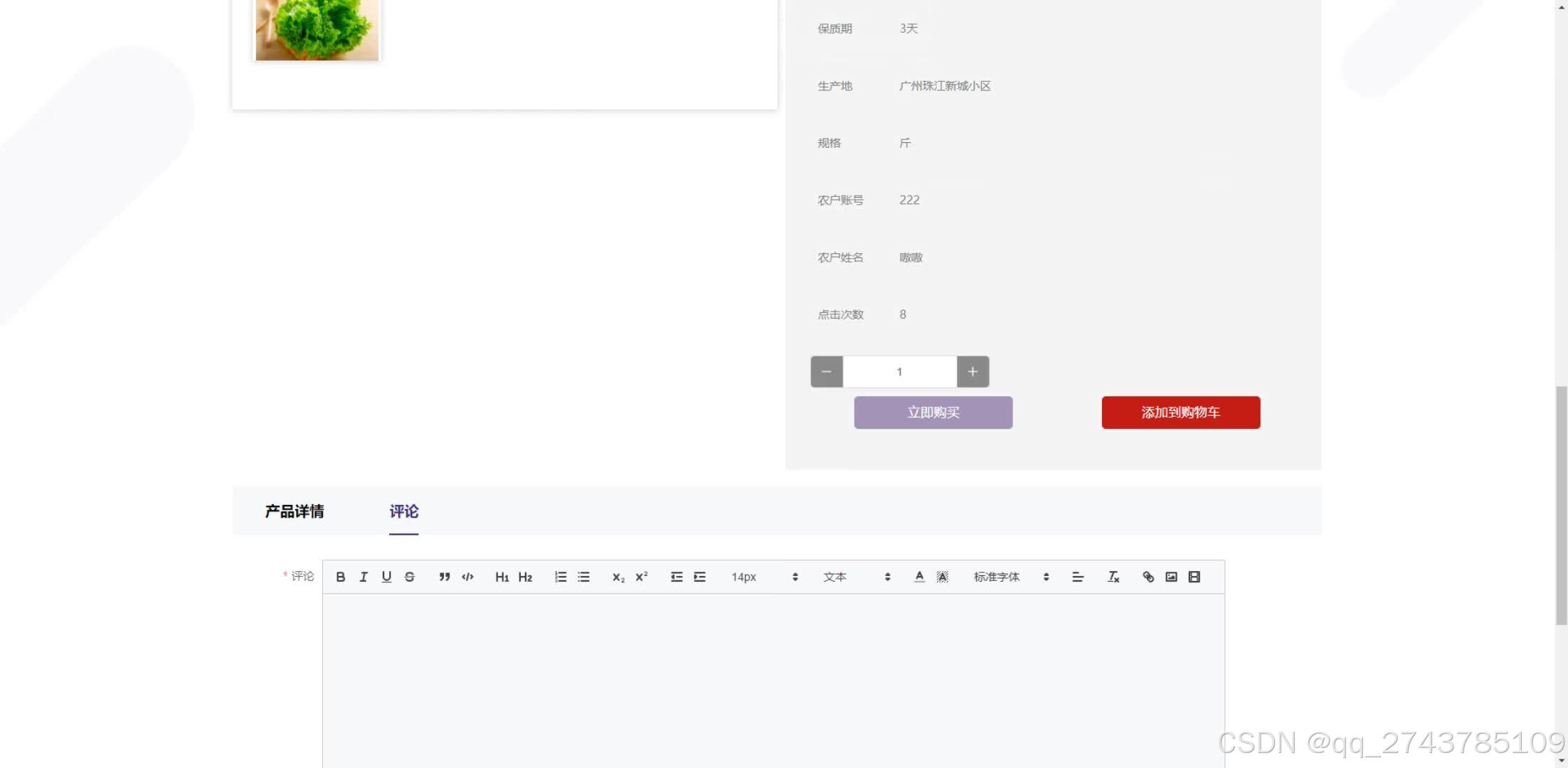This screenshot has width=1568, height=768.
Task: Apply superscript formatting
Action: [x=642, y=577]
